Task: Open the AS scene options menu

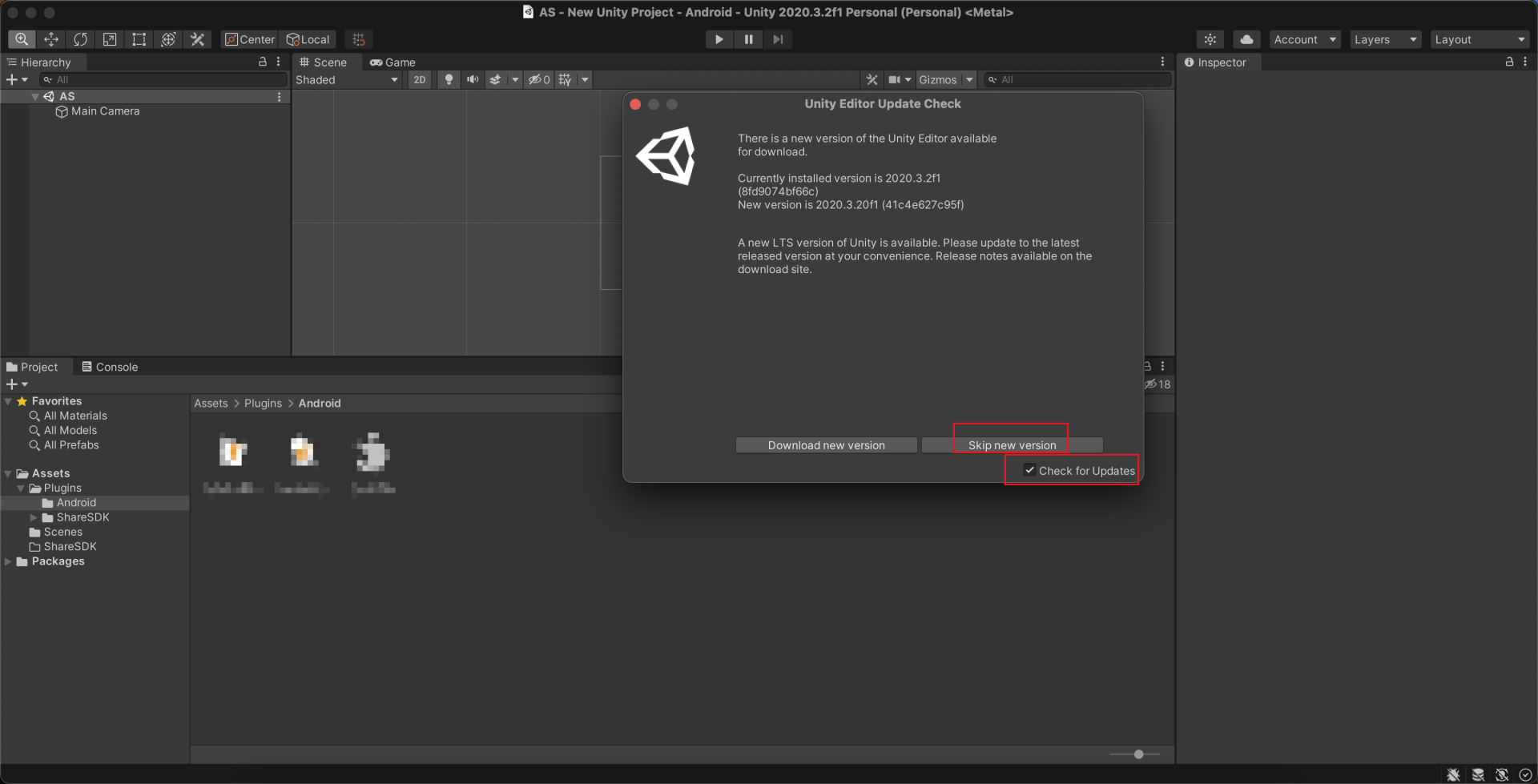Action: tap(279, 96)
